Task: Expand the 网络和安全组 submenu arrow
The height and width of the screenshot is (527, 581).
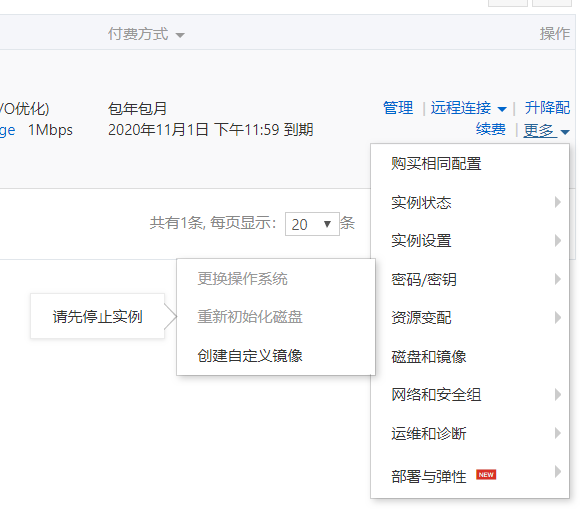Action: 557,395
